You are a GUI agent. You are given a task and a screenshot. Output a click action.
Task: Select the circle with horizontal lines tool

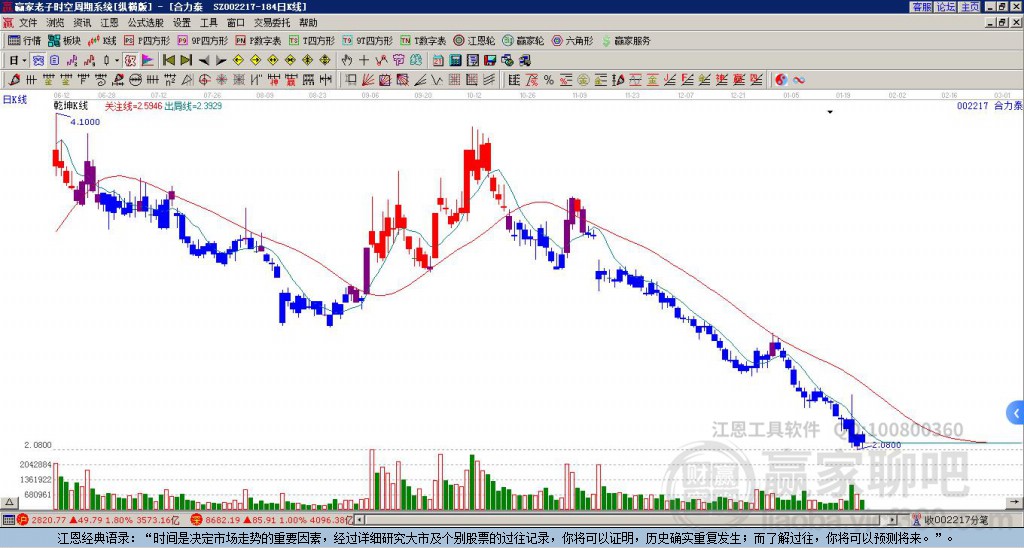click(x=135, y=80)
